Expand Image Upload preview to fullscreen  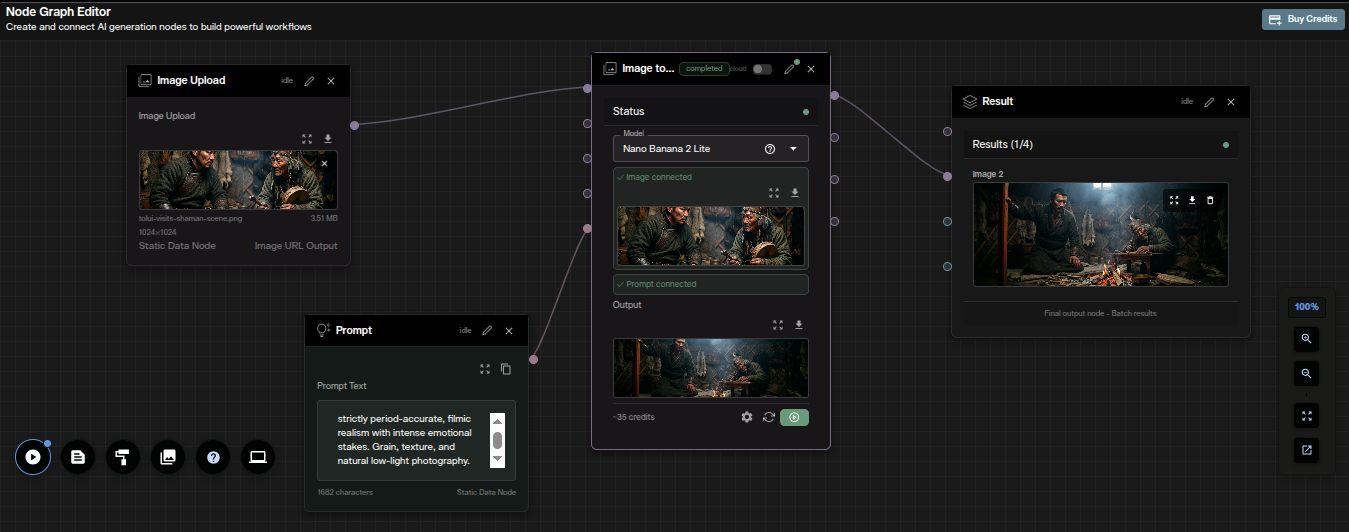pos(307,138)
